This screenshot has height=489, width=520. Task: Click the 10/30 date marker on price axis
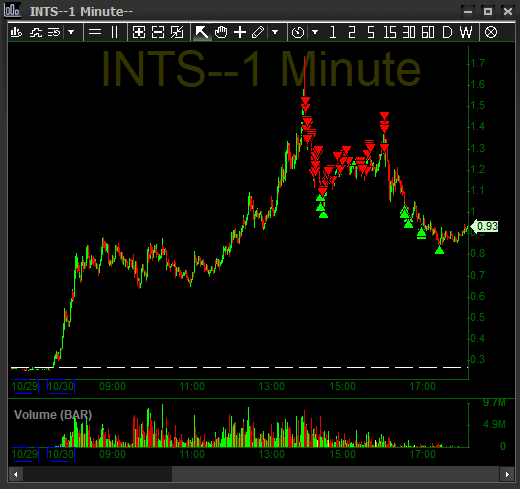coord(61,386)
